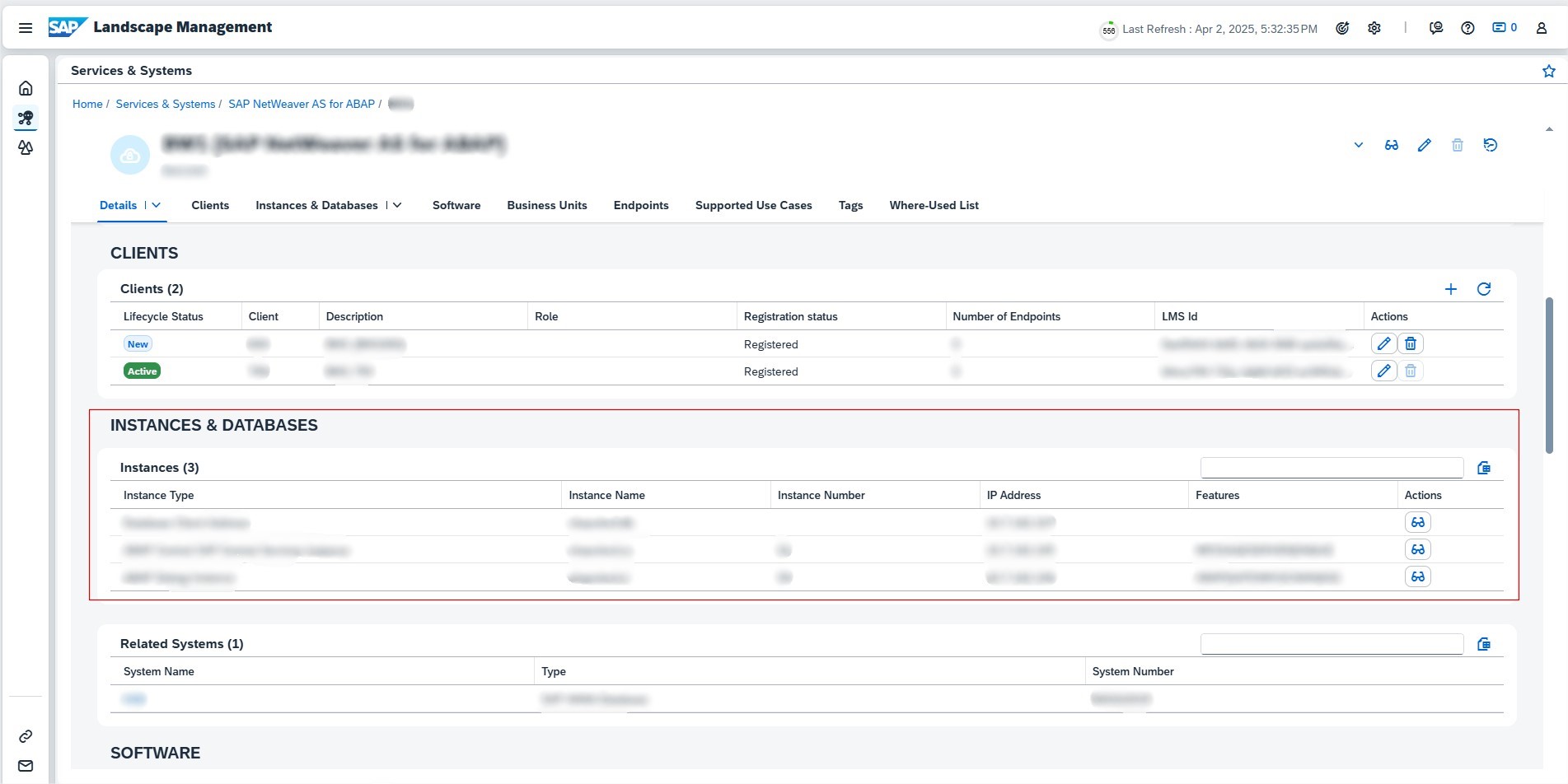The width and height of the screenshot is (1568, 784).
Task: Switch to the Software tab
Action: click(x=456, y=205)
